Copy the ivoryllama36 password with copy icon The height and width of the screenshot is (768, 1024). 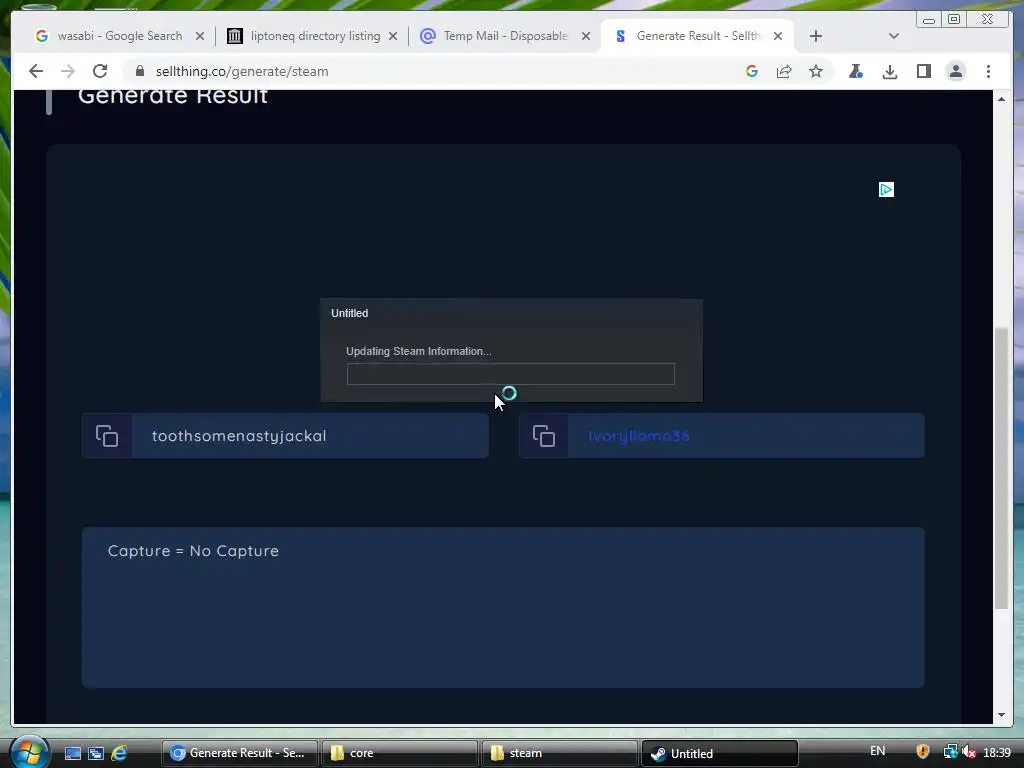coord(544,436)
